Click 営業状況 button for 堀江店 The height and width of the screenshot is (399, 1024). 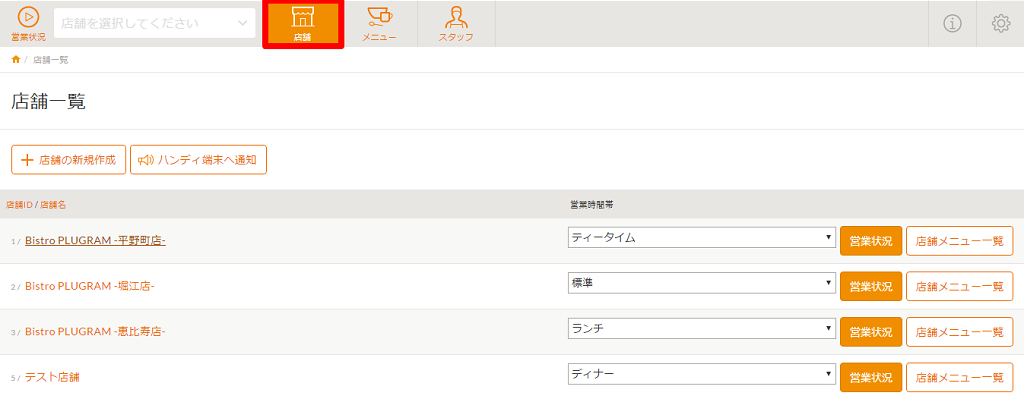tap(871, 286)
